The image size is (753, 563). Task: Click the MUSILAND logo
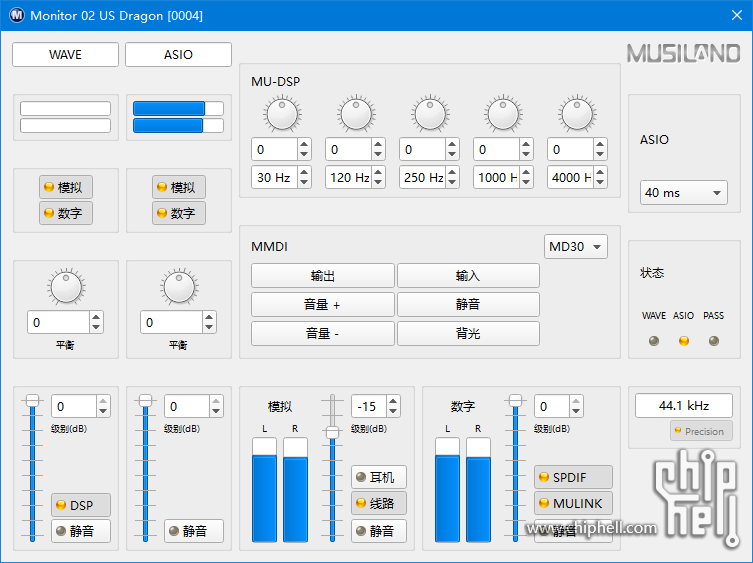pyautogui.click(x=683, y=53)
